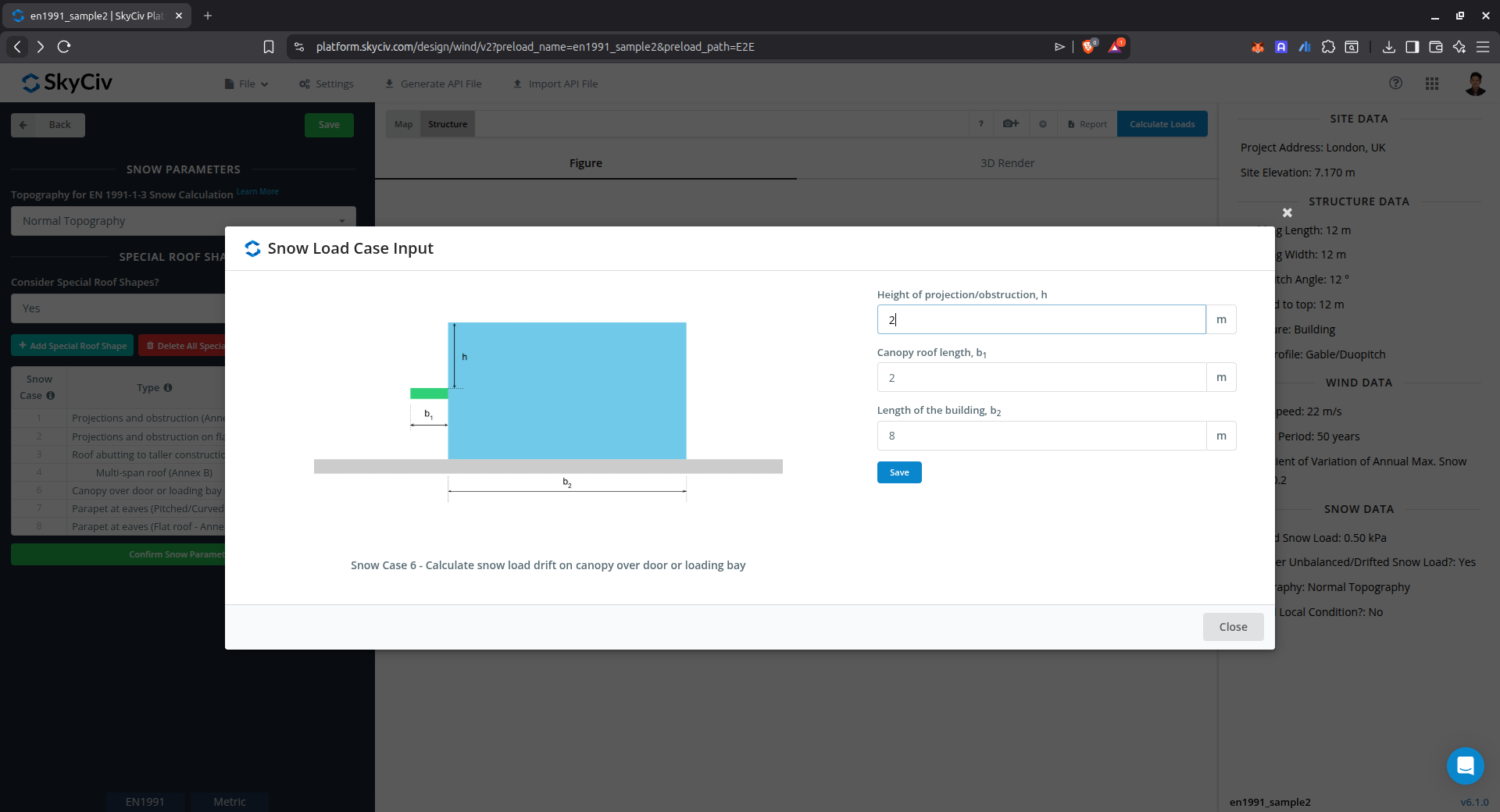Screen dimensions: 1500x812
Task: Open a new browser tab
Action: point(208,16)
